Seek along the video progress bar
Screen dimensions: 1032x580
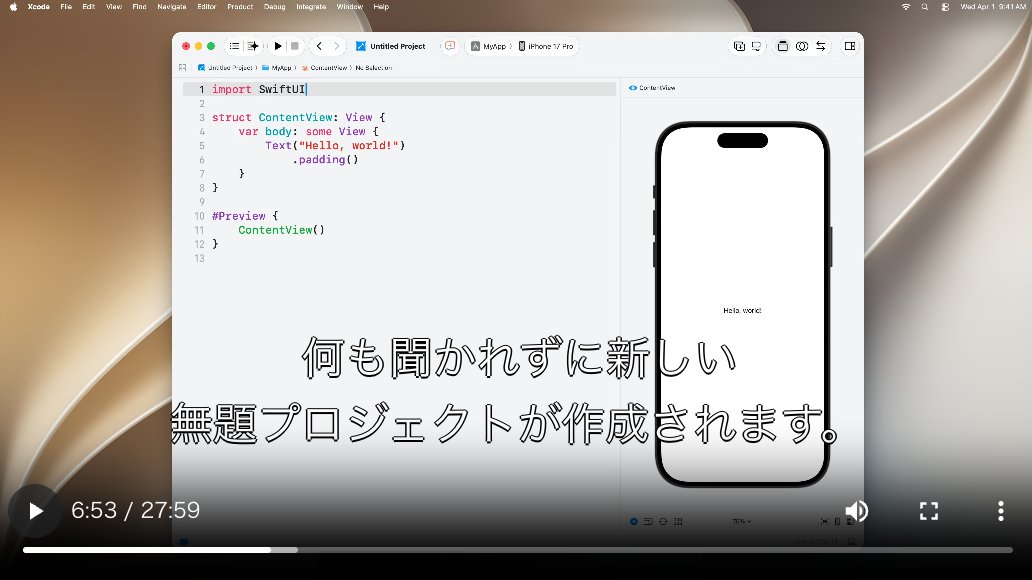pyautogui.click(x=517, y=550)
